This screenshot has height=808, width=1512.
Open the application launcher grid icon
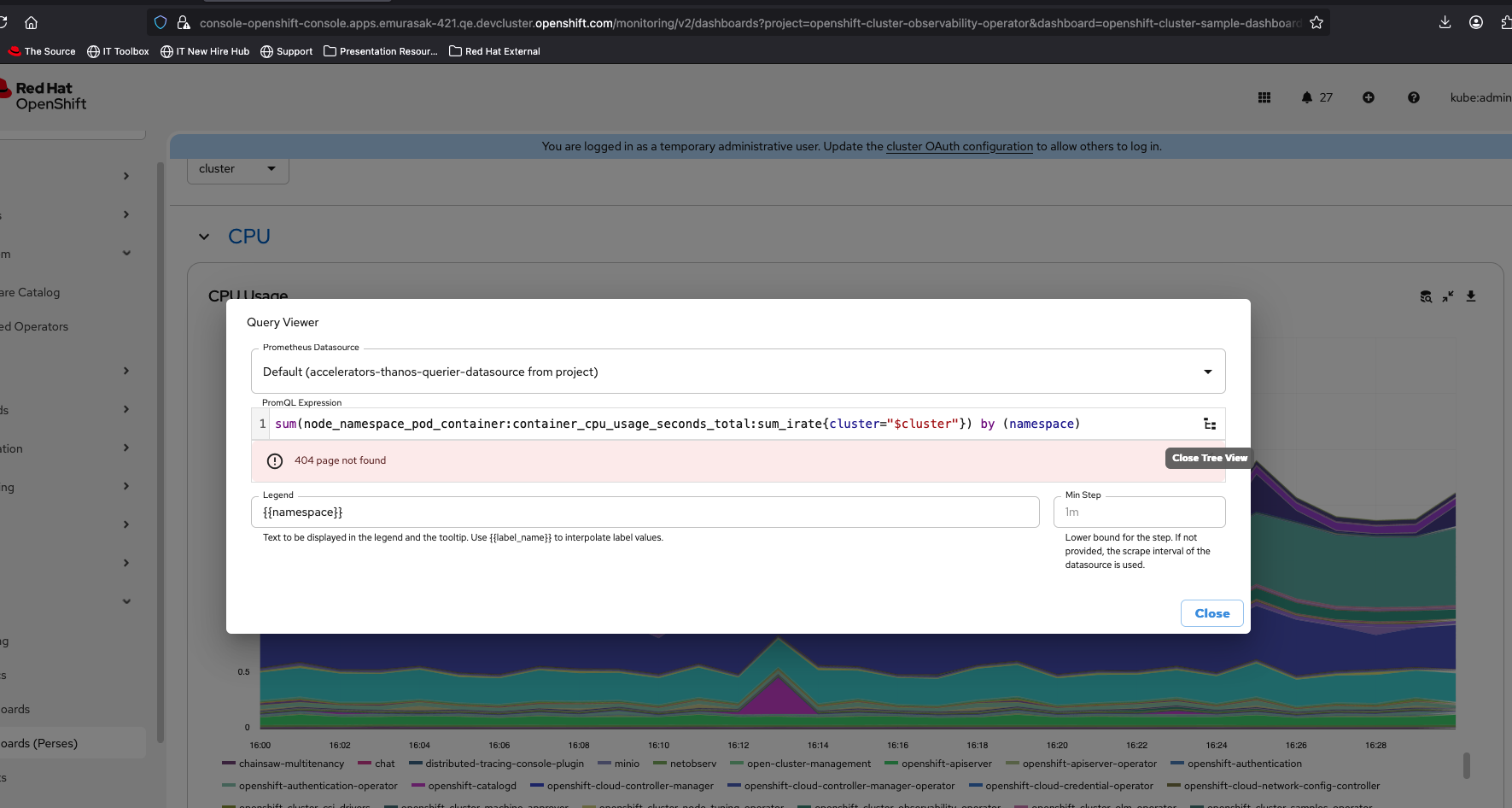tap(1264, 98)
